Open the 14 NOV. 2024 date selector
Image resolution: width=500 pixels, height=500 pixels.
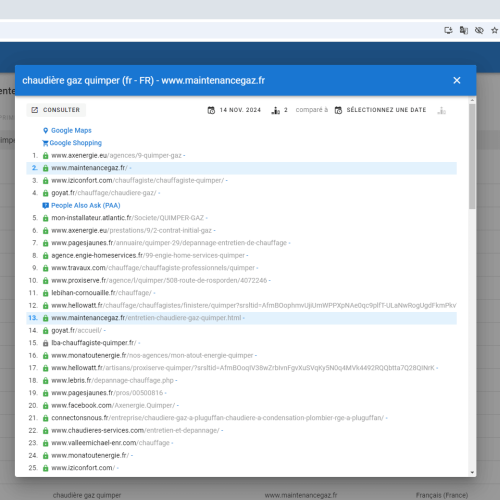tap(234, 110)
